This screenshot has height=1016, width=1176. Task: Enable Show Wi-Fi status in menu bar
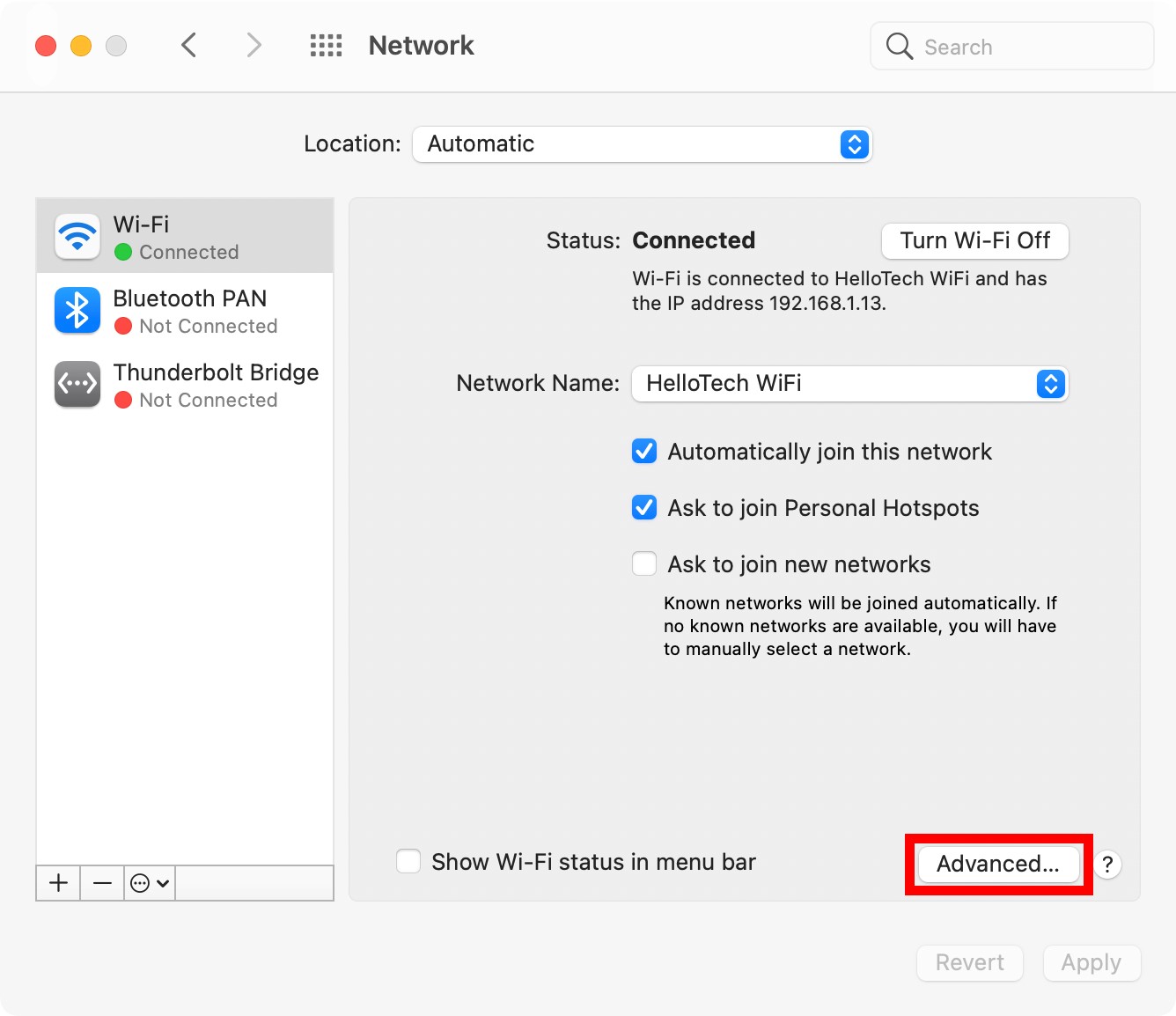coord(408,861)
